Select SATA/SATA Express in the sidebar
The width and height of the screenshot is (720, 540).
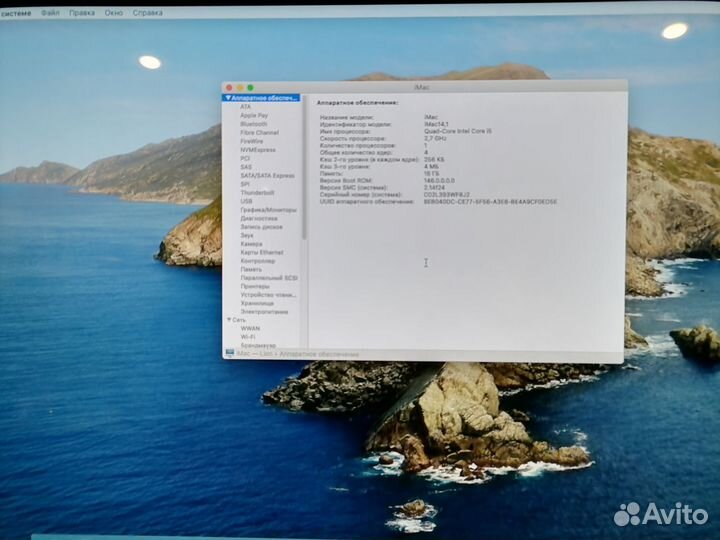[x=267, y=176]
